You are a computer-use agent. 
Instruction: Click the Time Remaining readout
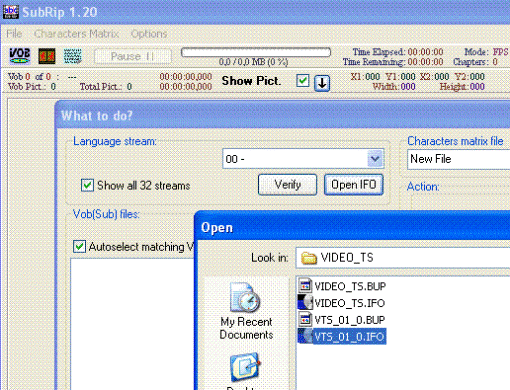(x=393, y=62)
